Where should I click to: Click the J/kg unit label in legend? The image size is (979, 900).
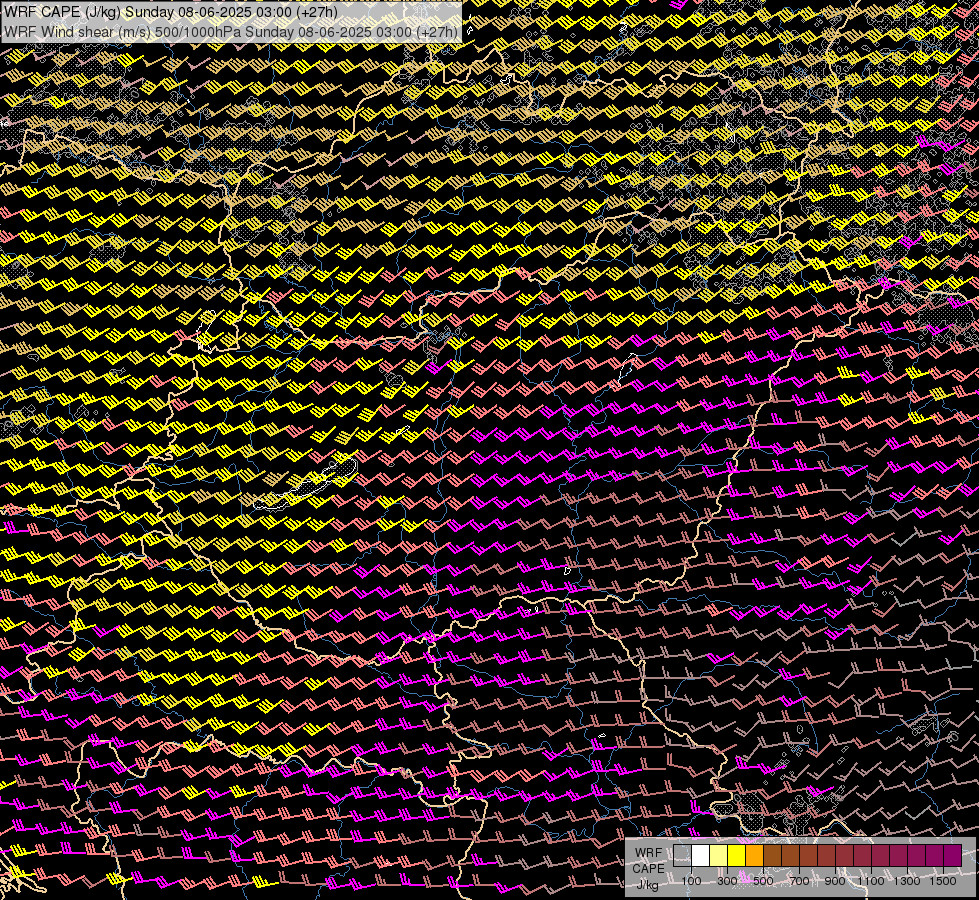tap(647, 885)
